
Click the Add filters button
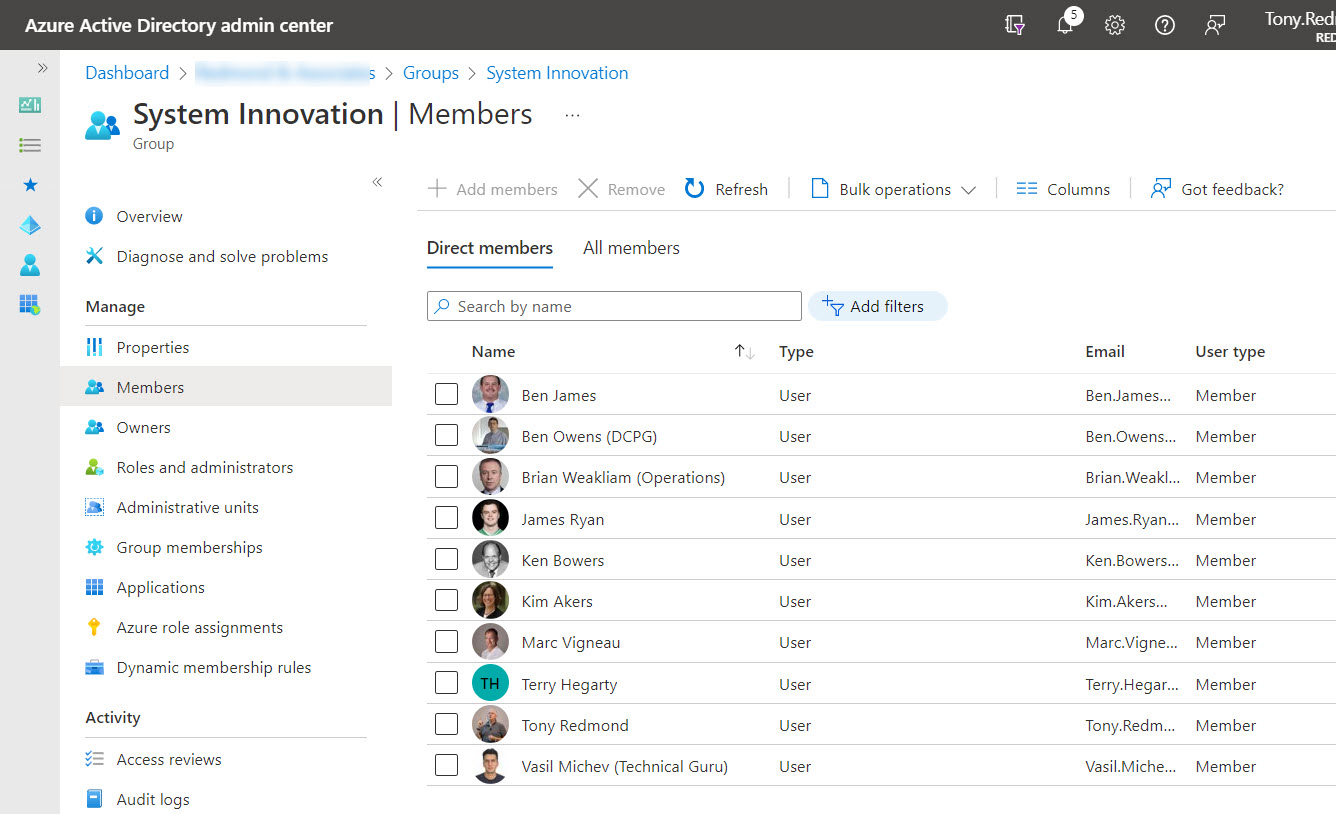coord(877,306)
